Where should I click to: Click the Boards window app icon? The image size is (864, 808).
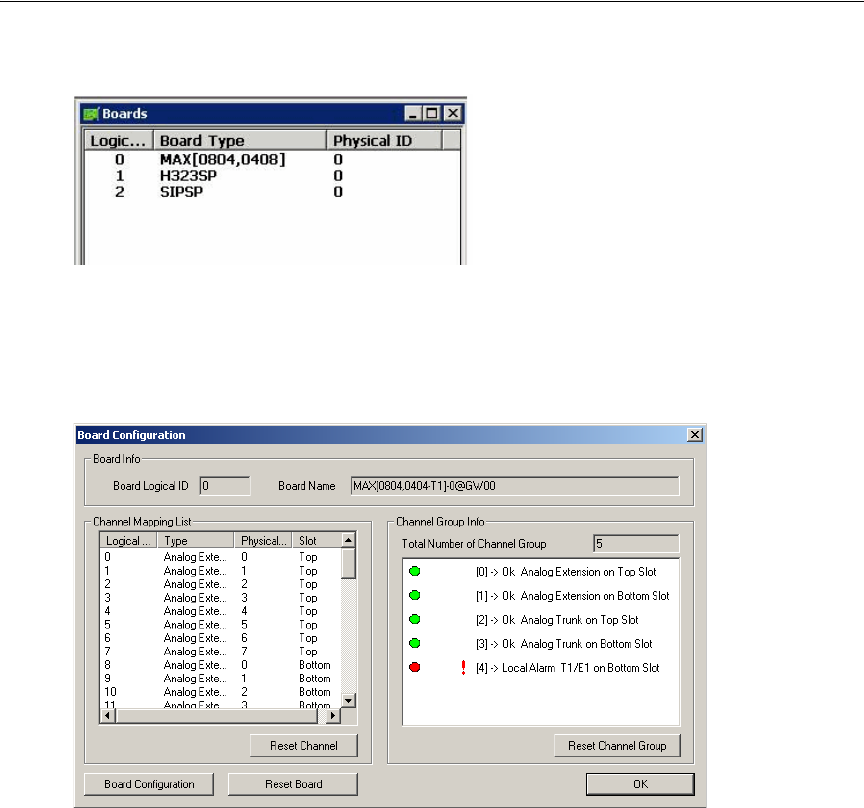point(90,114)
